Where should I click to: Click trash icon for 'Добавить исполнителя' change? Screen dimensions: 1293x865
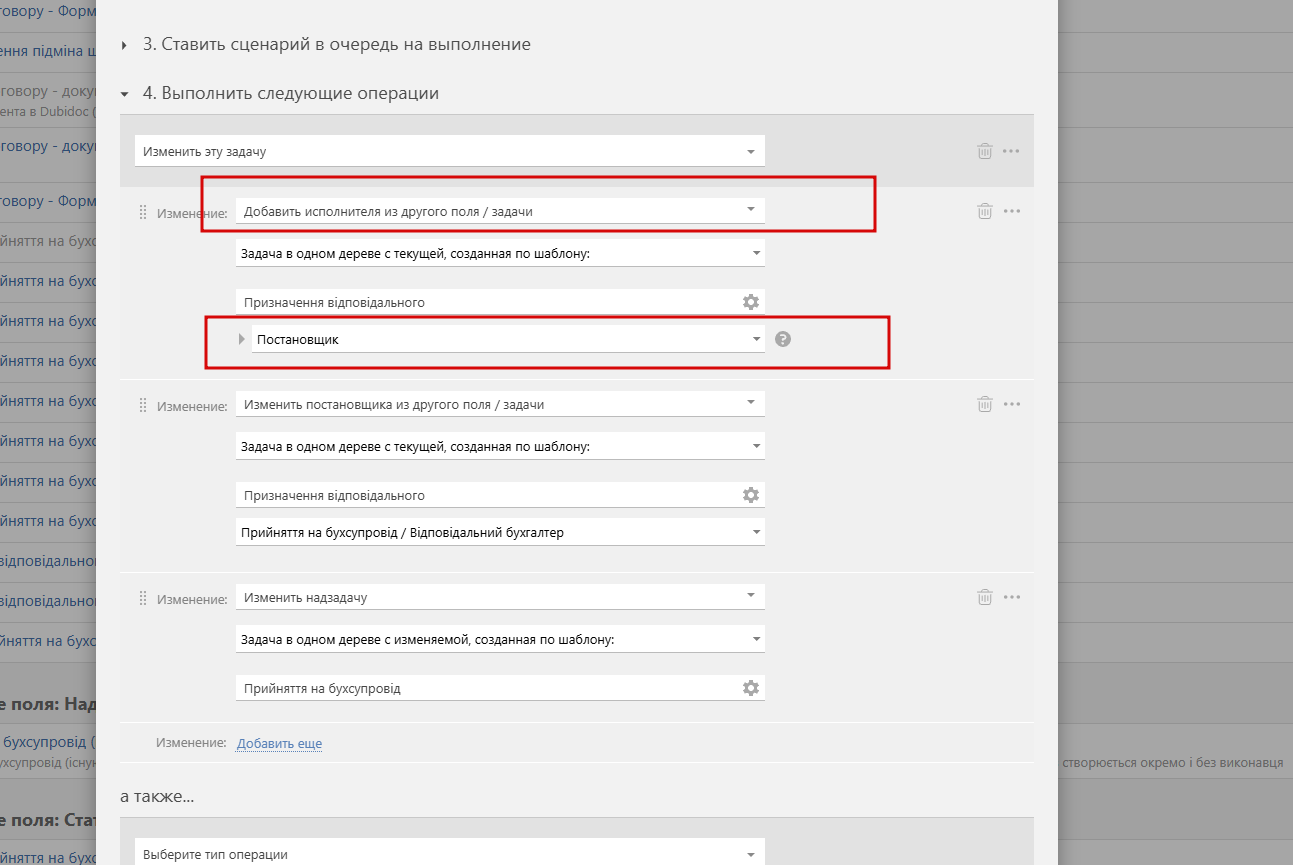tap(985, 211)
